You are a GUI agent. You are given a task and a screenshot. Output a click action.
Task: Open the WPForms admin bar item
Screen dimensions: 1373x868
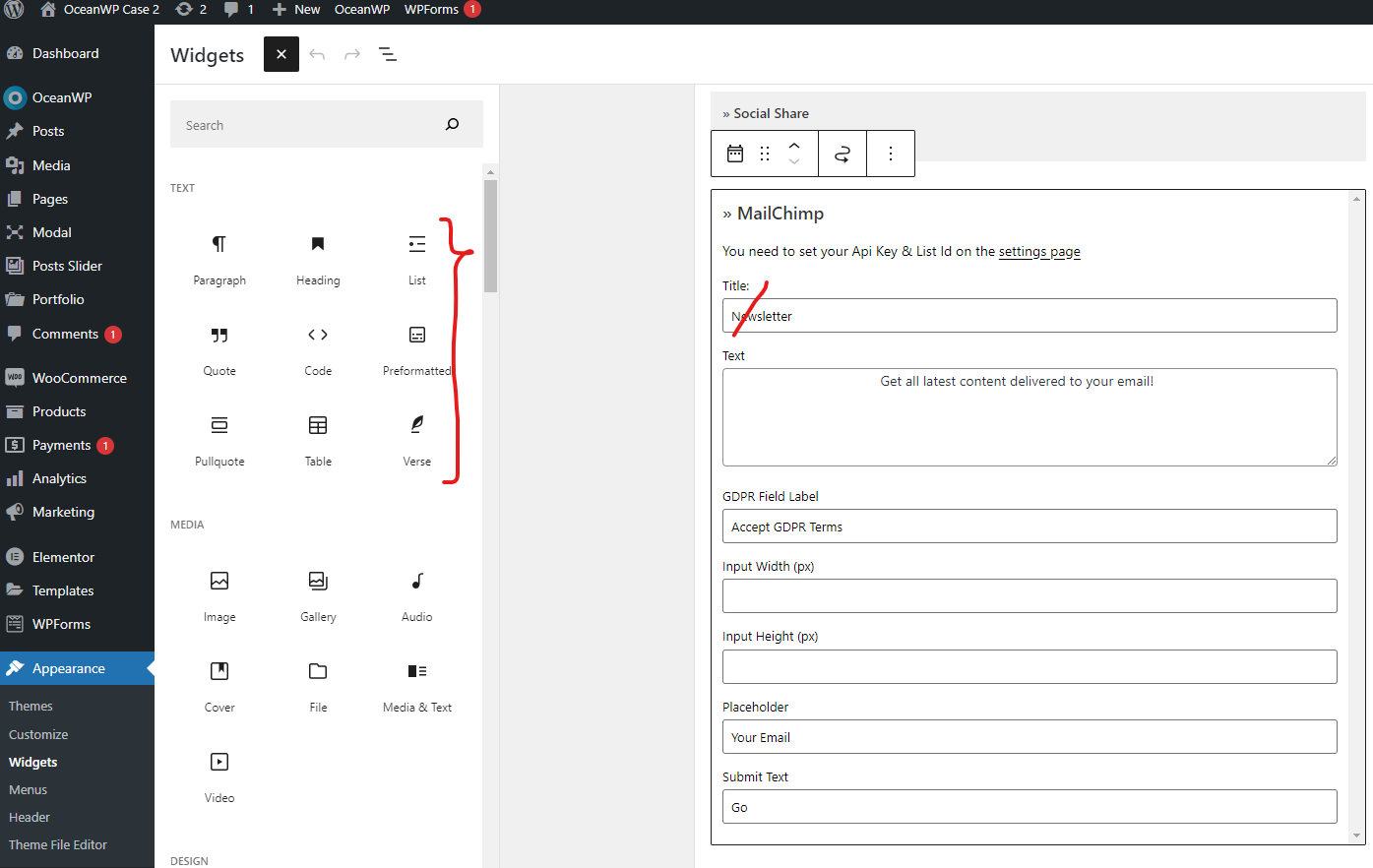[442, 9]
